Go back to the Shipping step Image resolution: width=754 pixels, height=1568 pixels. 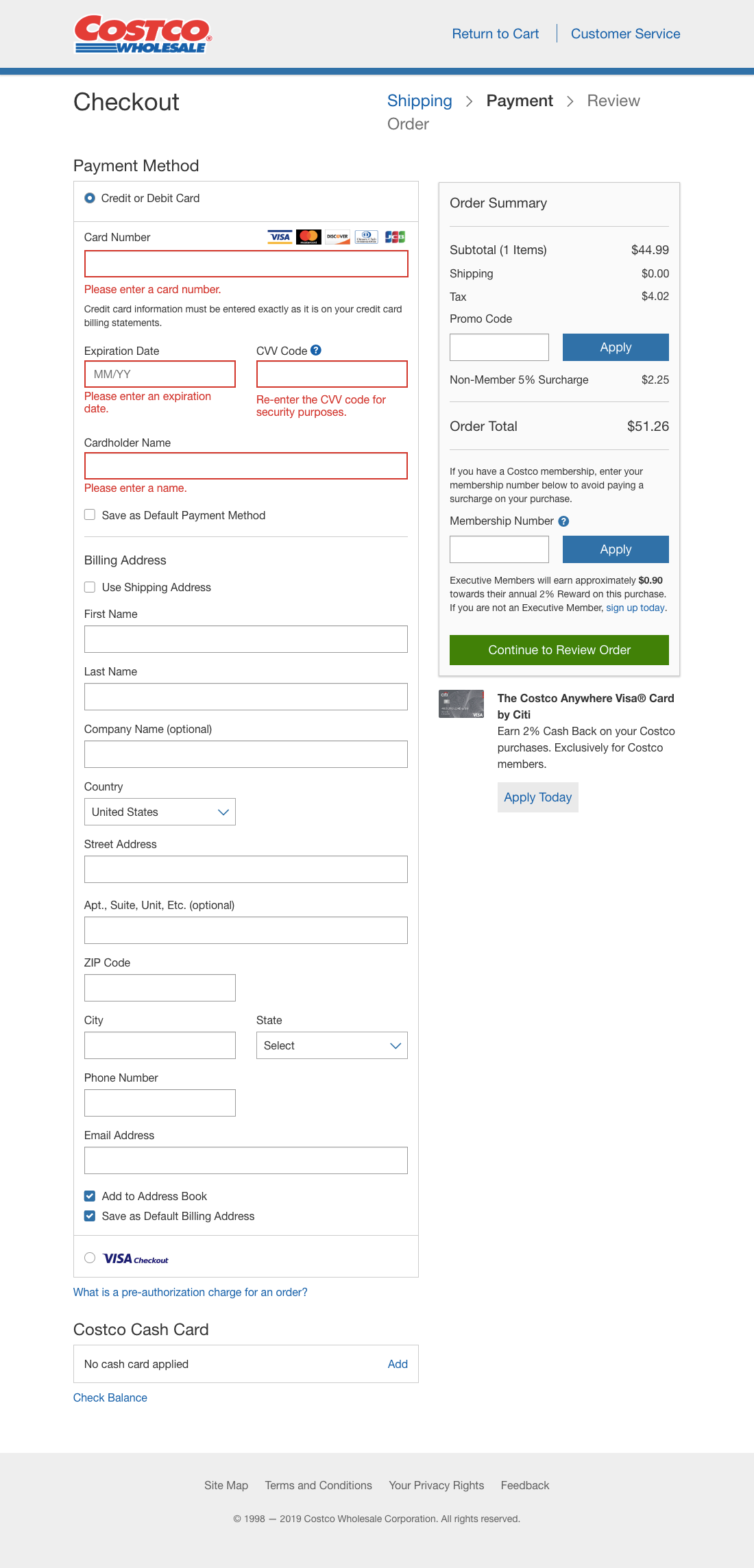coord(419,101)
